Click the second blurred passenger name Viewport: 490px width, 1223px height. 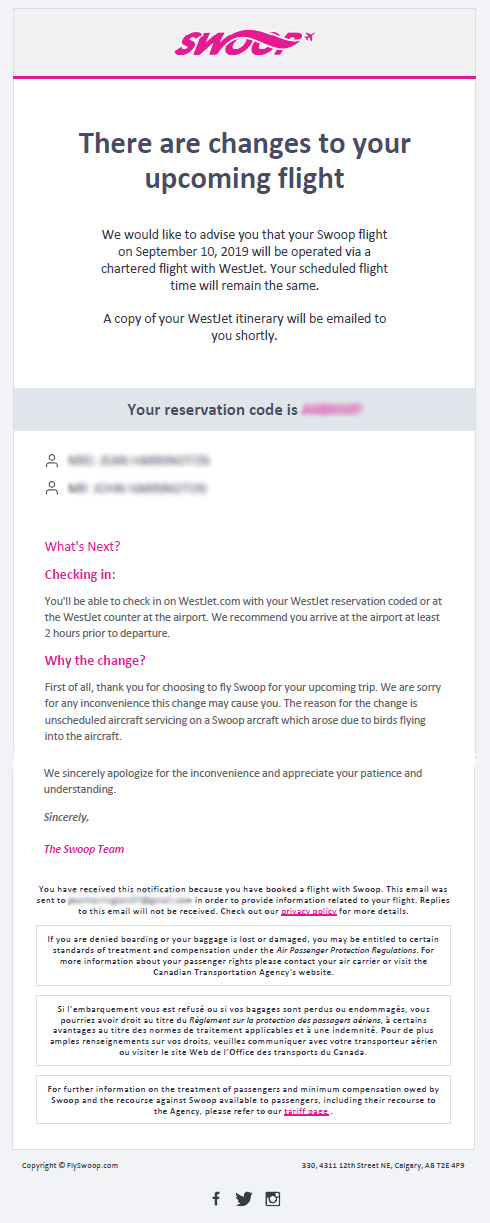click(139, 488)
